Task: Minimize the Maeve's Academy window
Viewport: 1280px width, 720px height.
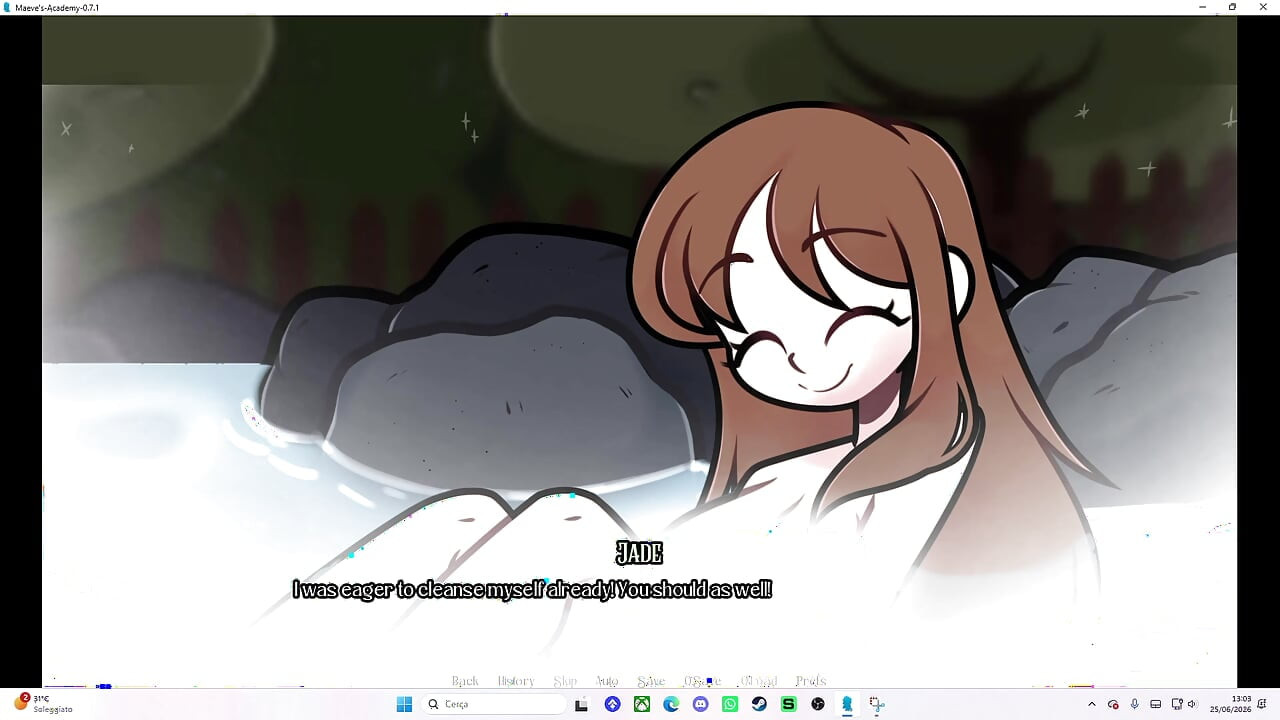Action: pos(1202,7)
